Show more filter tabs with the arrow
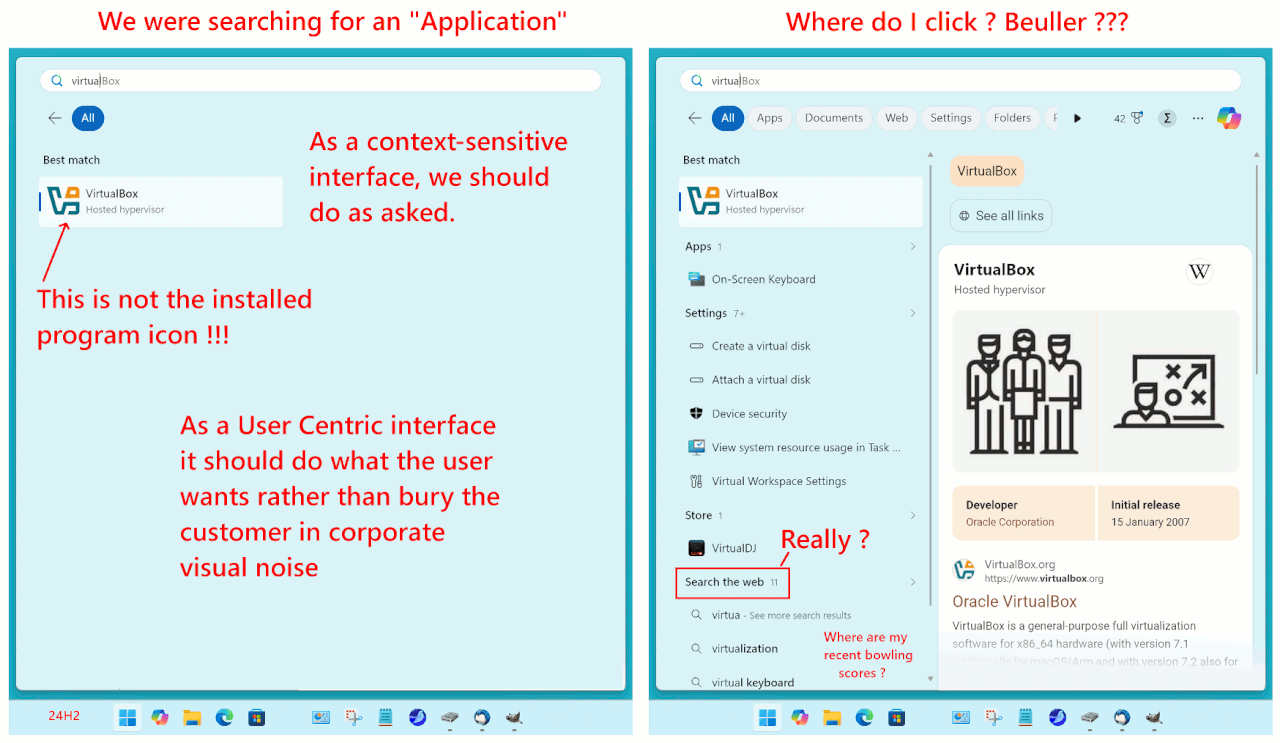Screen dimensions: 1280x743 [1077, 118]
